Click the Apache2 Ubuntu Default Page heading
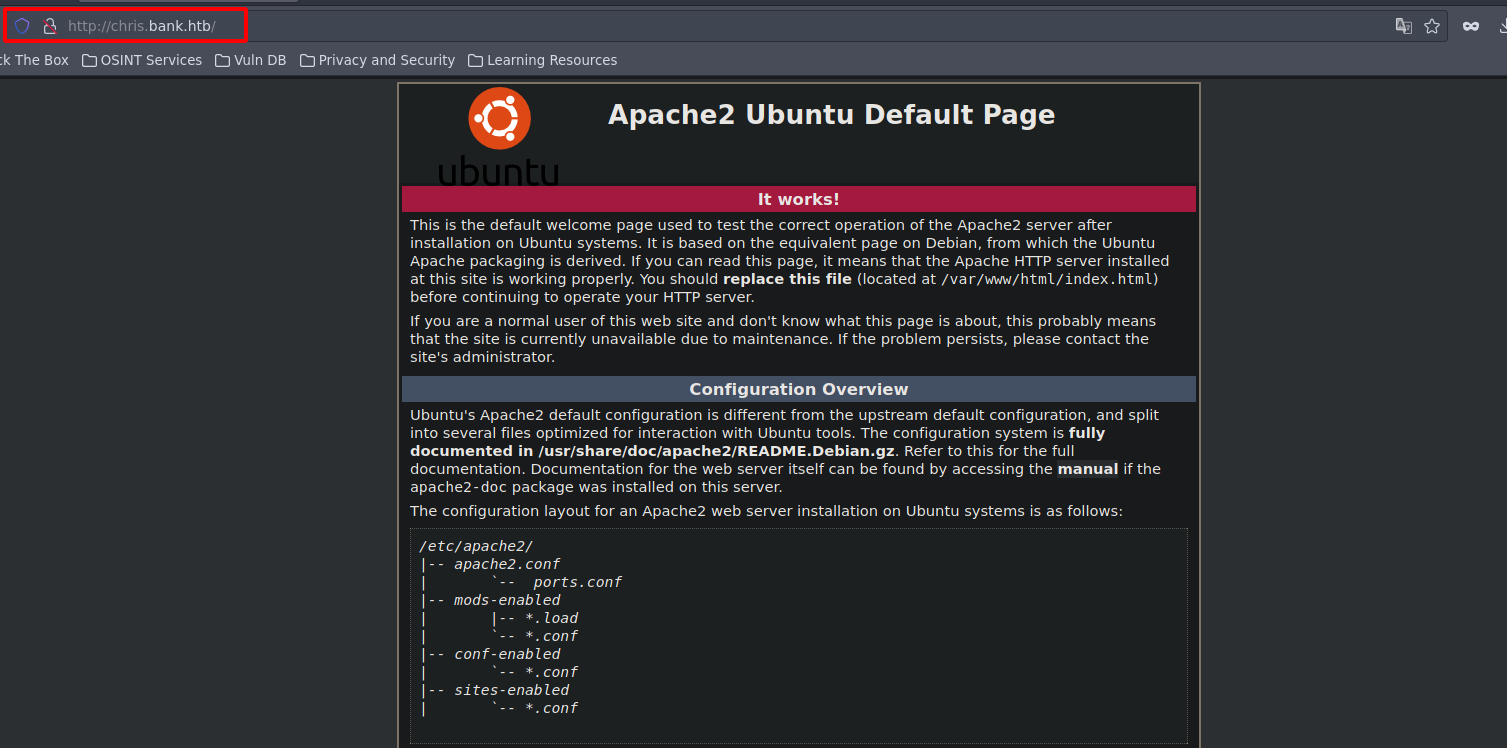Image resolution: width=1507 pixels, height=748 pixels. coord(831,115)
